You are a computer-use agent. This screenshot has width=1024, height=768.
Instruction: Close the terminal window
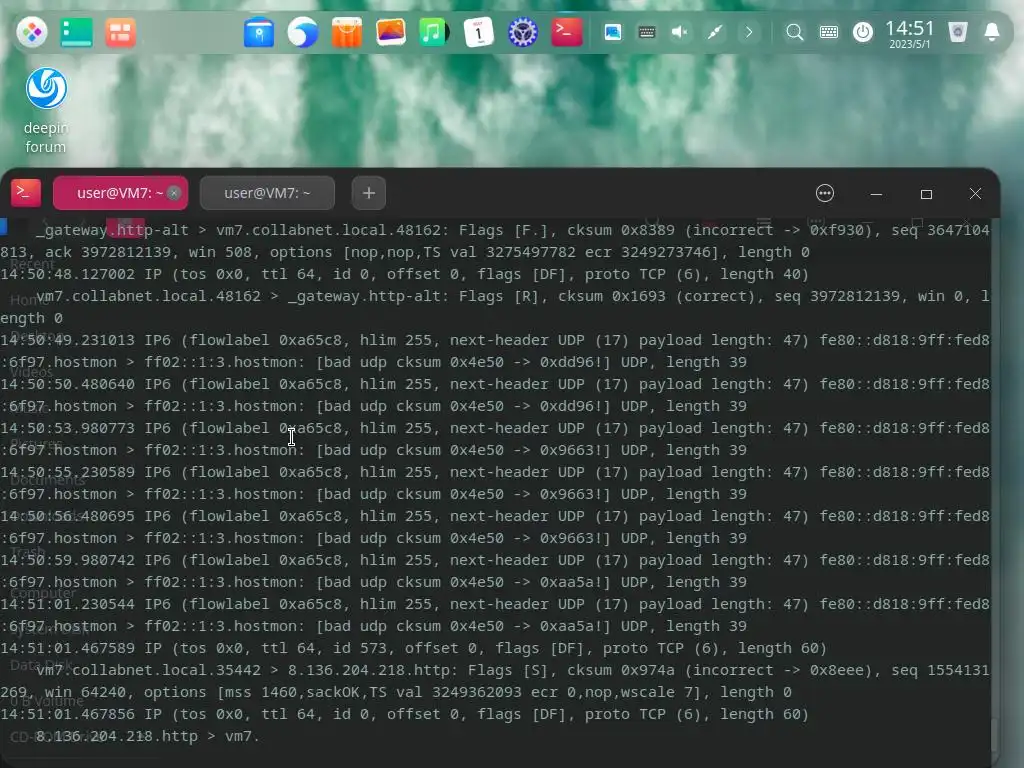point(975,193)
